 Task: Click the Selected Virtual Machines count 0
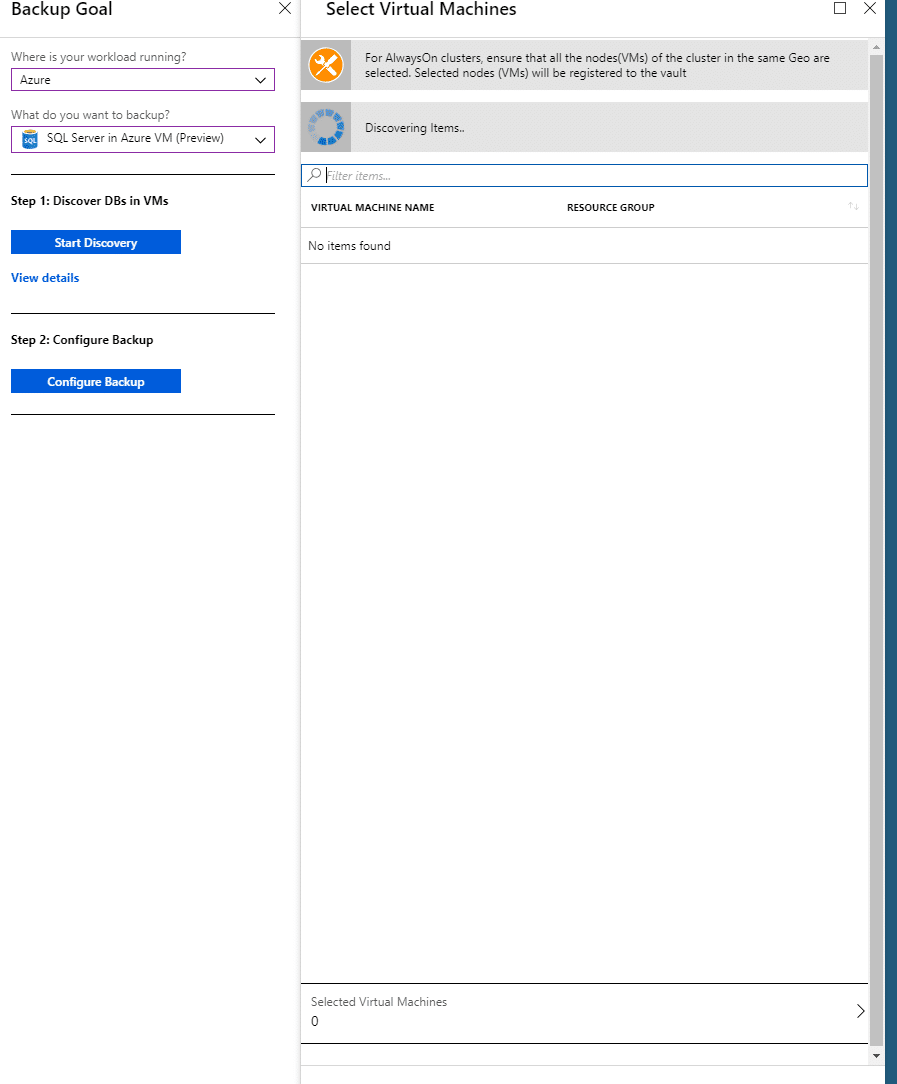[x=314, y=1021]
